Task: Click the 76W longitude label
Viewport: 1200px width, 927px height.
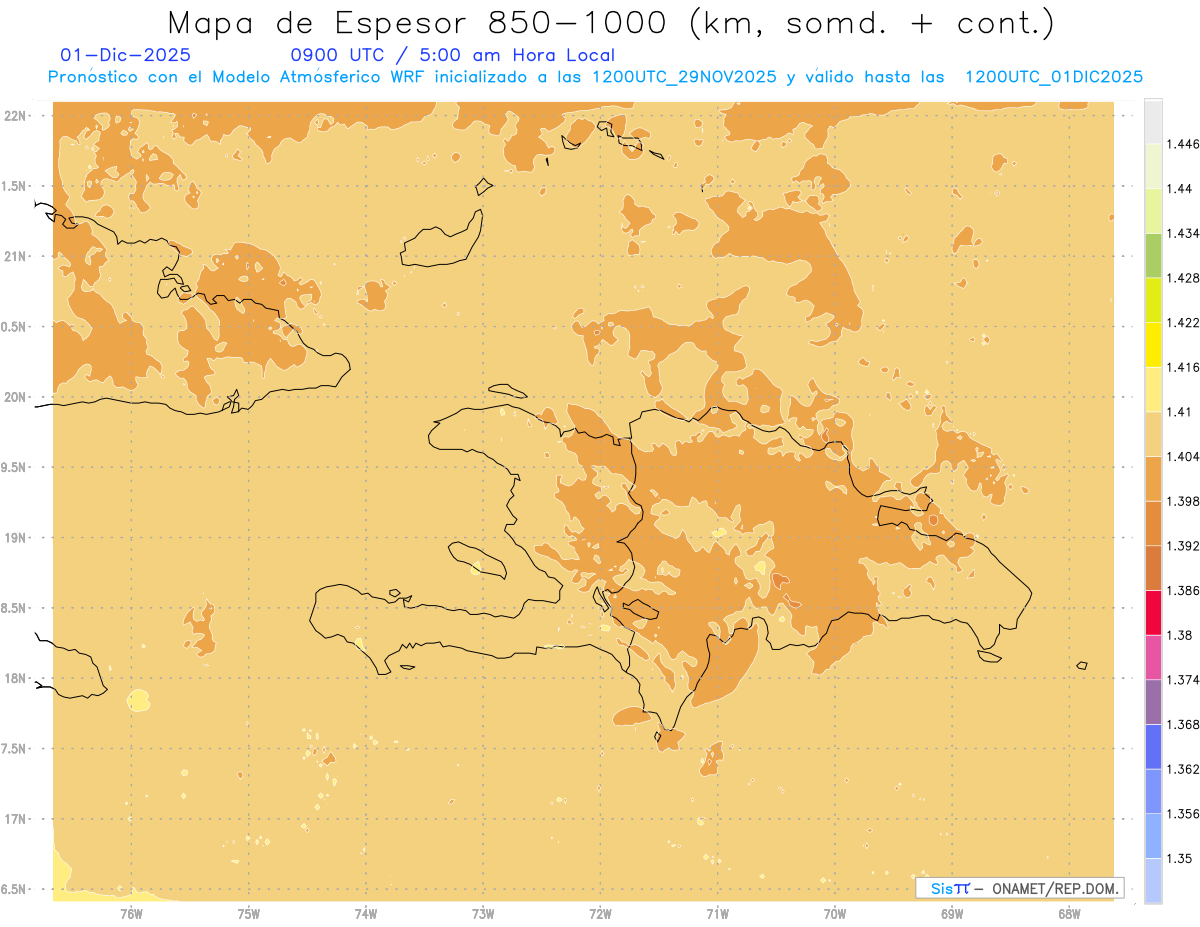Action: click(131, 913)
